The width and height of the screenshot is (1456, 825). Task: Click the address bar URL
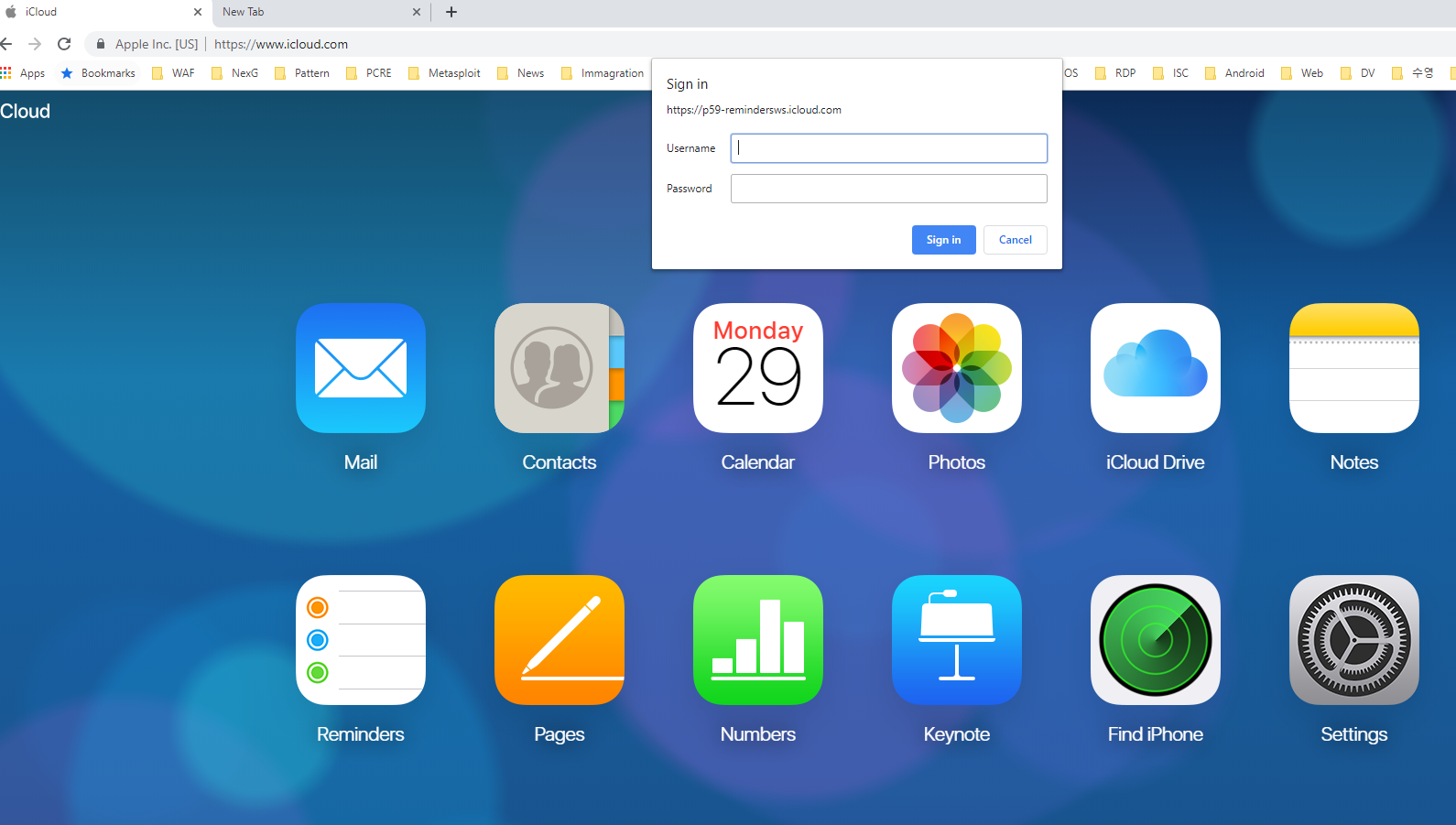(x=281, y=44)
